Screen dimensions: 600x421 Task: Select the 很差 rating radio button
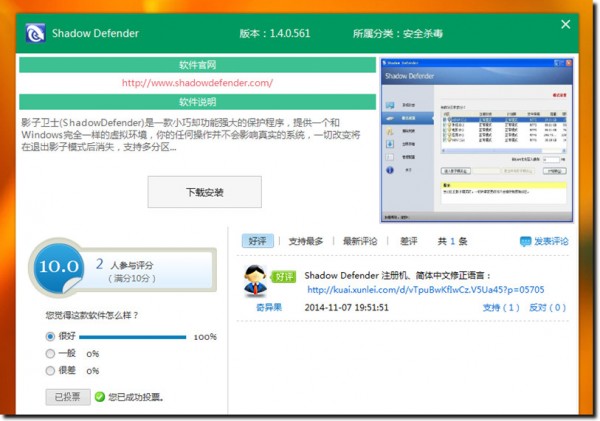coord(50,370)
